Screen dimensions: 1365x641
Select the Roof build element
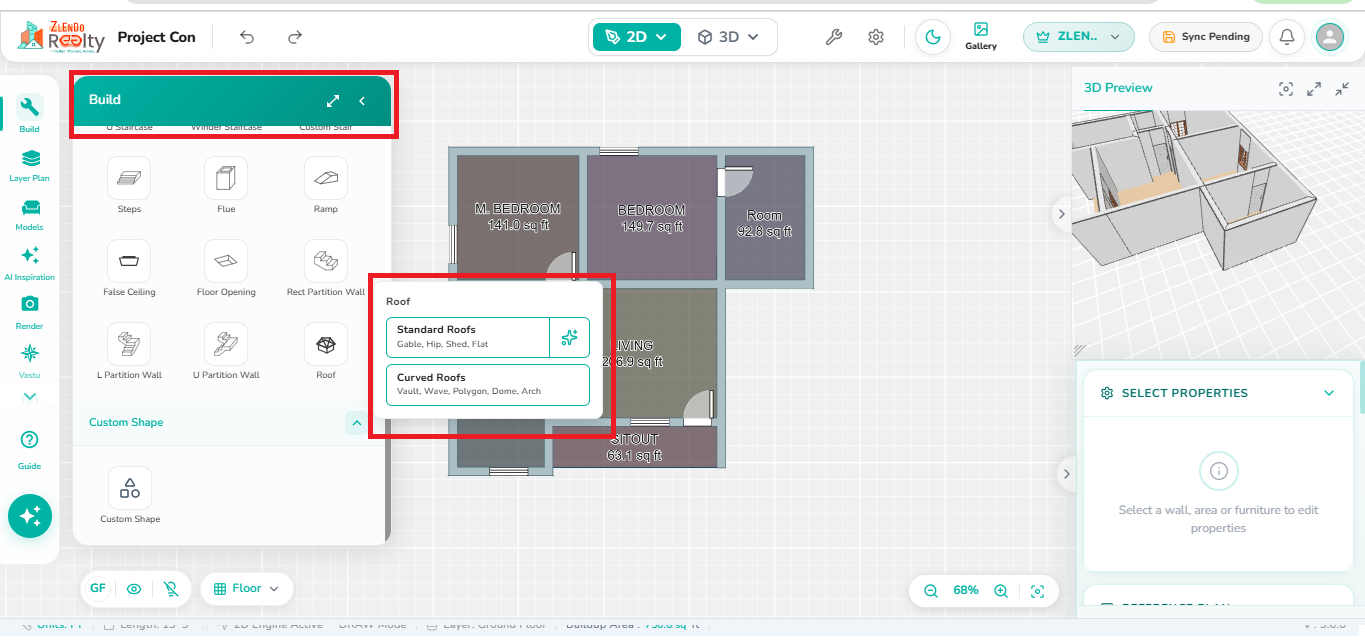326,351
